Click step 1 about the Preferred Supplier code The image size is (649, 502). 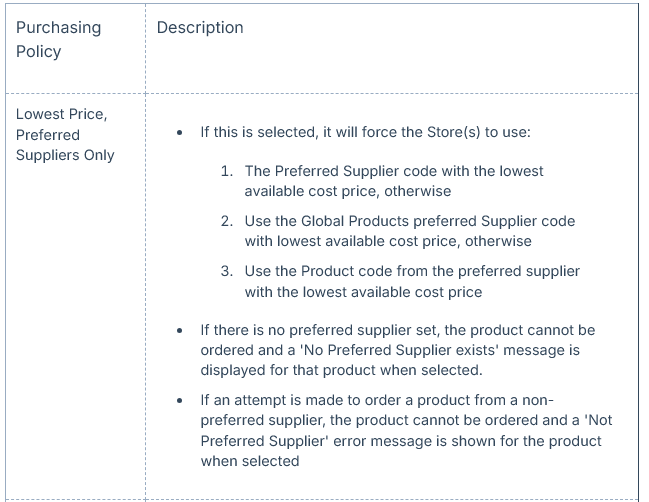(394, 181)
